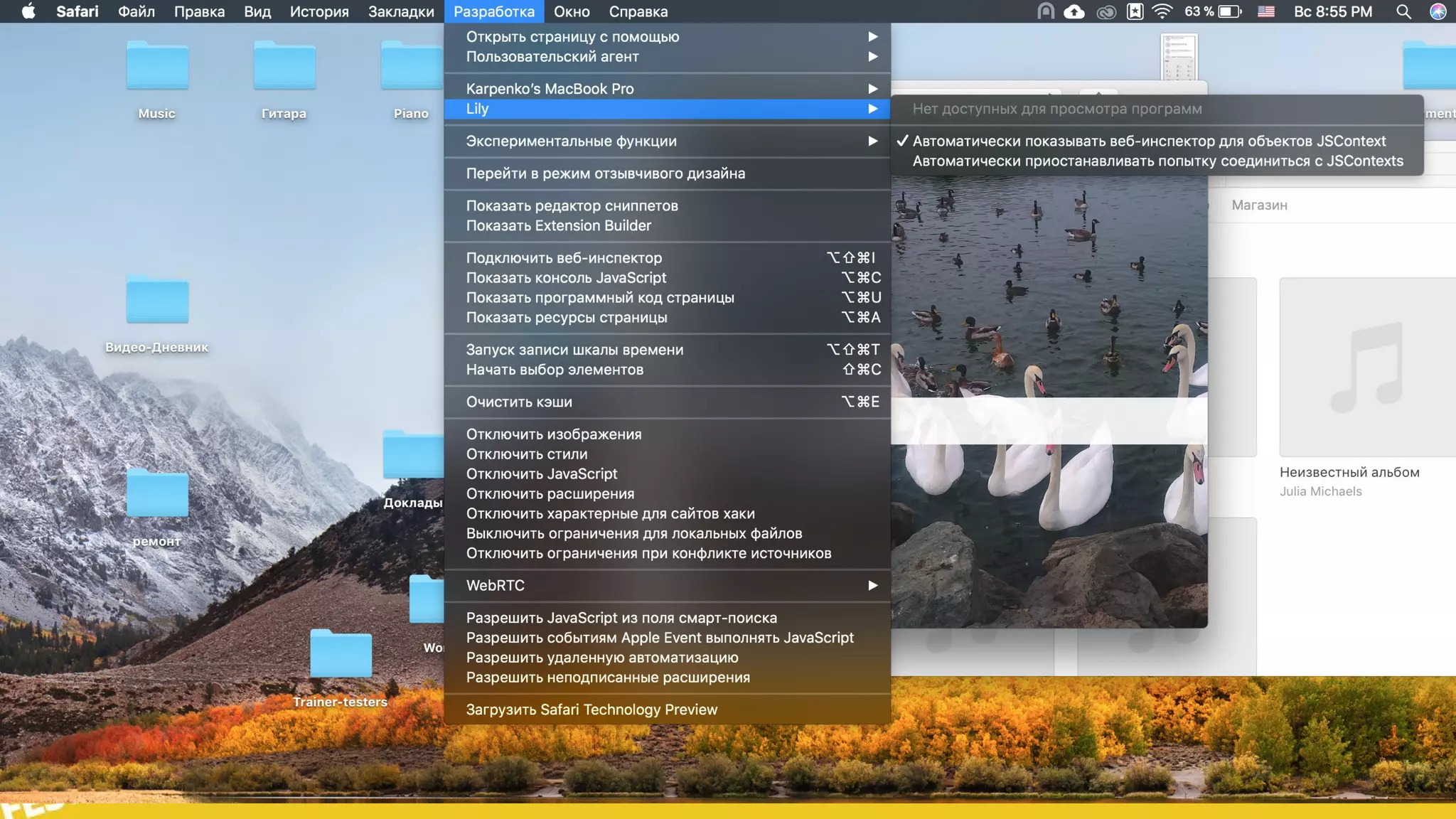Click the Неизвестный альбом music note artwork
The height and width of the screenshot is (819, 1456).
pyautogui.click(x=1367, y=367)
